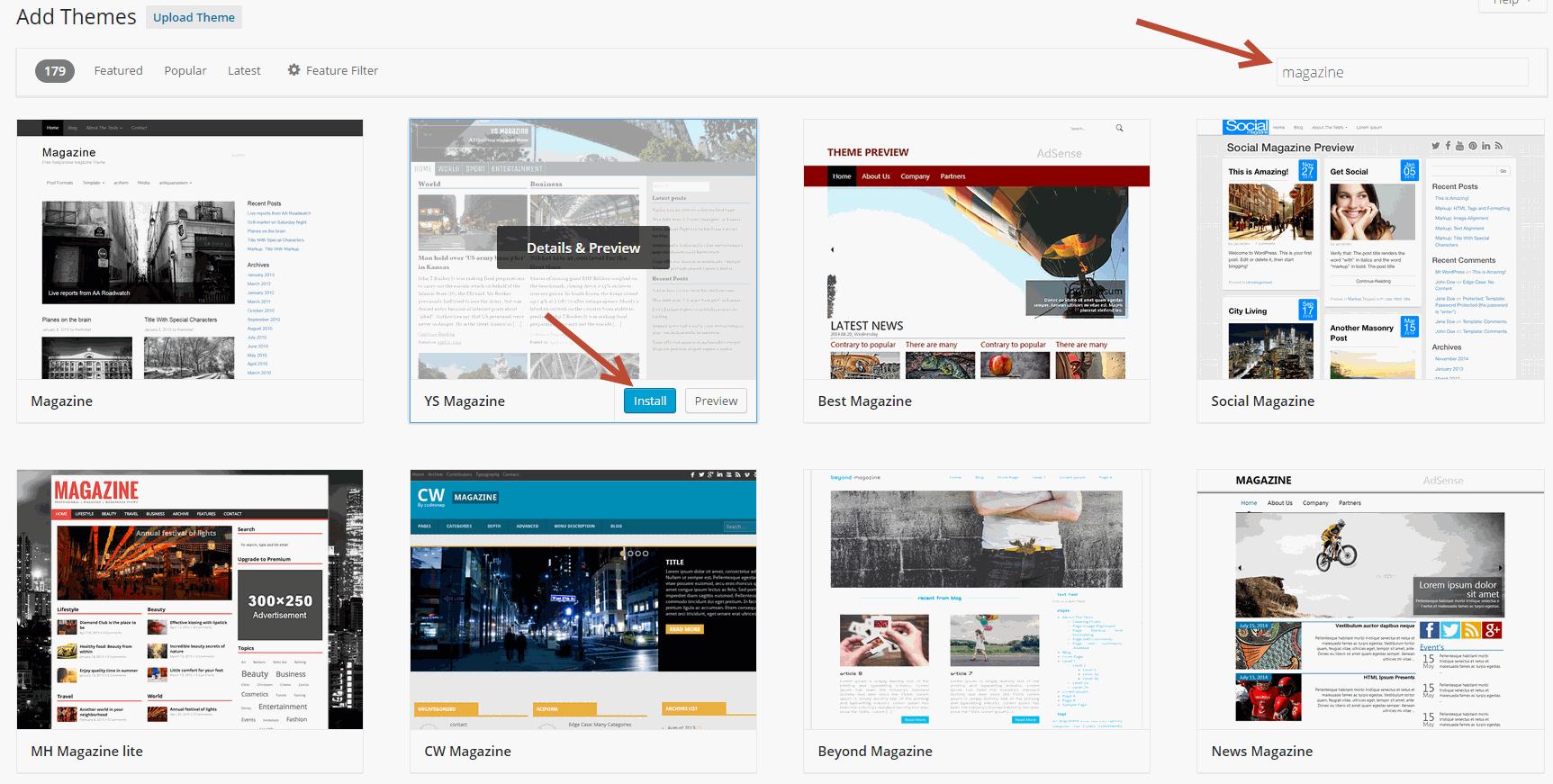Image resolution: width=1553 pixels, height=784 pixels.
Task: Click the Feature Filter gear icon
Action: pos(293,70)
